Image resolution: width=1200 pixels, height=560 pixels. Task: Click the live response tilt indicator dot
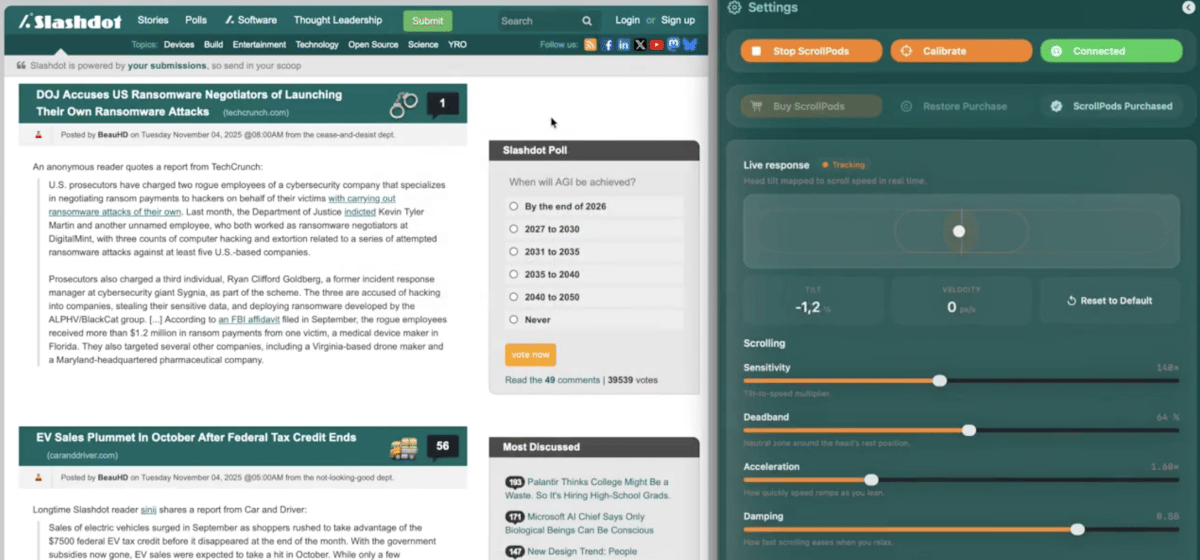pyautogui.click(x=959, y=231)
